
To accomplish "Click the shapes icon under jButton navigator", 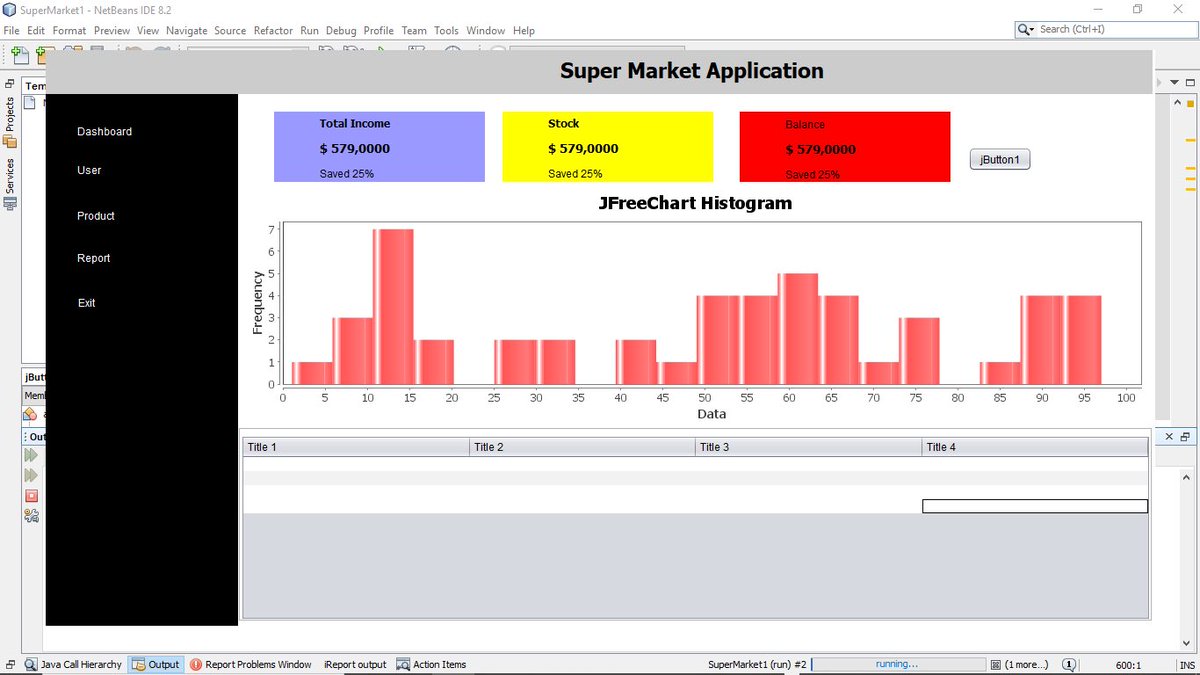I will [30, 414].
